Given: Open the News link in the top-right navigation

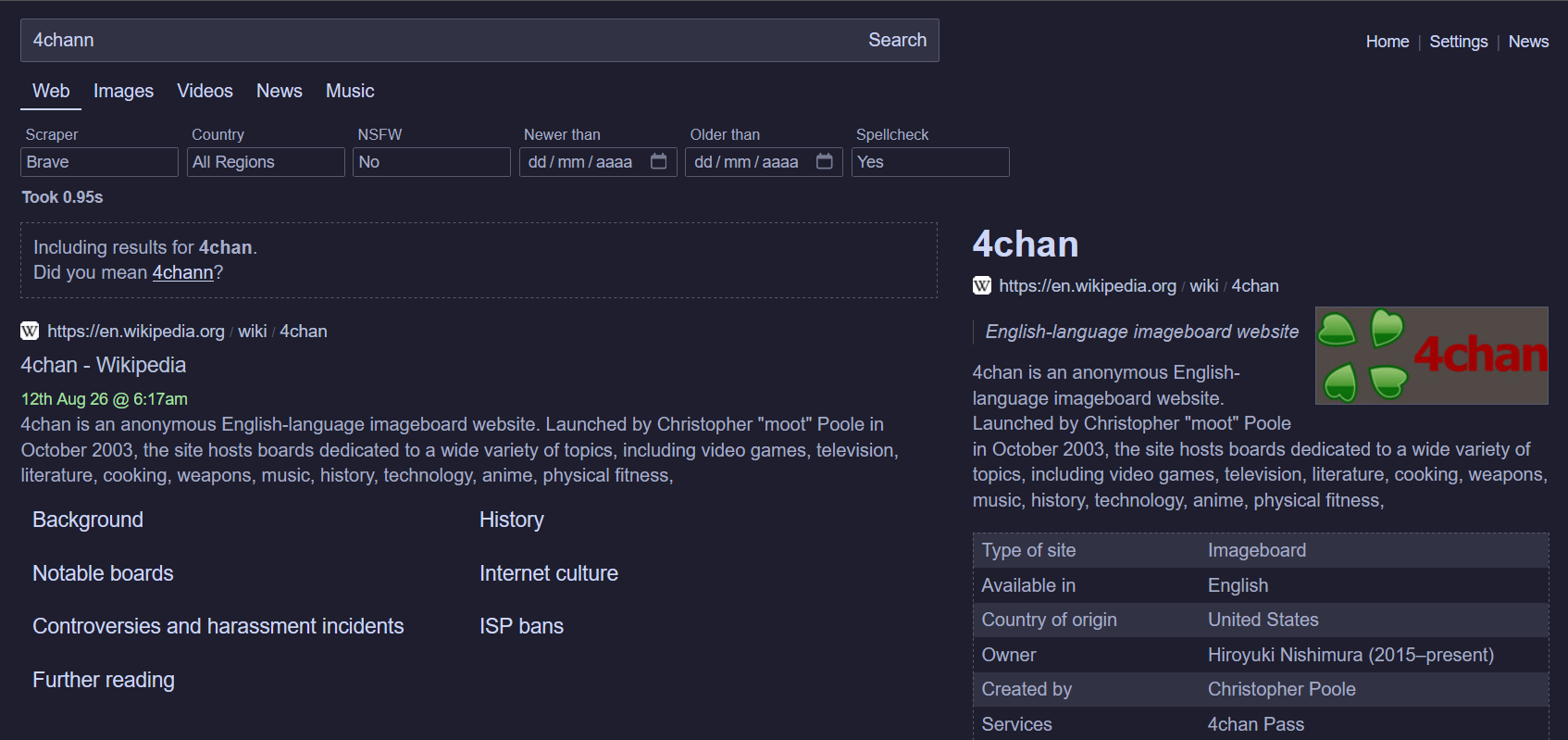Looking at the screenshot, I should tap(1528, 42).
